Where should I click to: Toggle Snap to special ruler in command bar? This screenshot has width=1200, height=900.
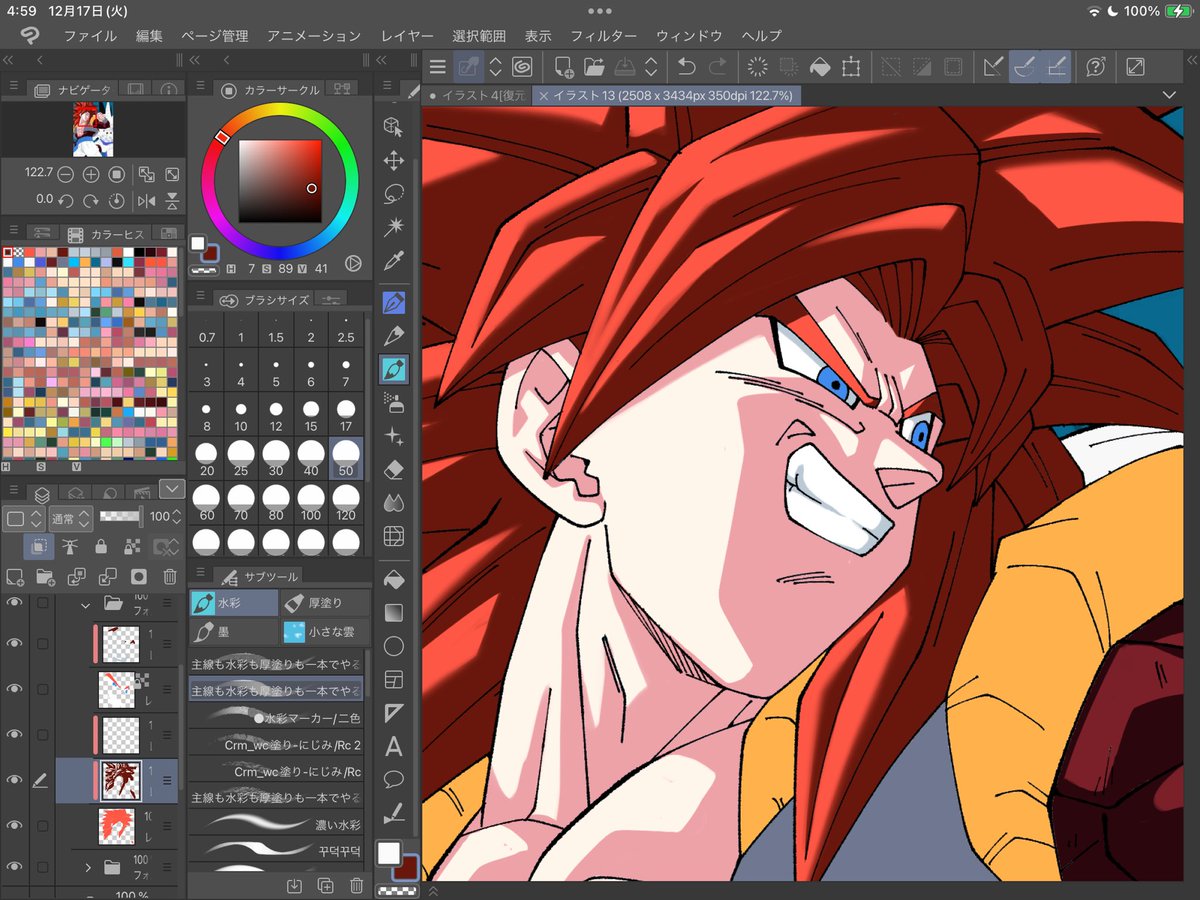coord(1025,67)
